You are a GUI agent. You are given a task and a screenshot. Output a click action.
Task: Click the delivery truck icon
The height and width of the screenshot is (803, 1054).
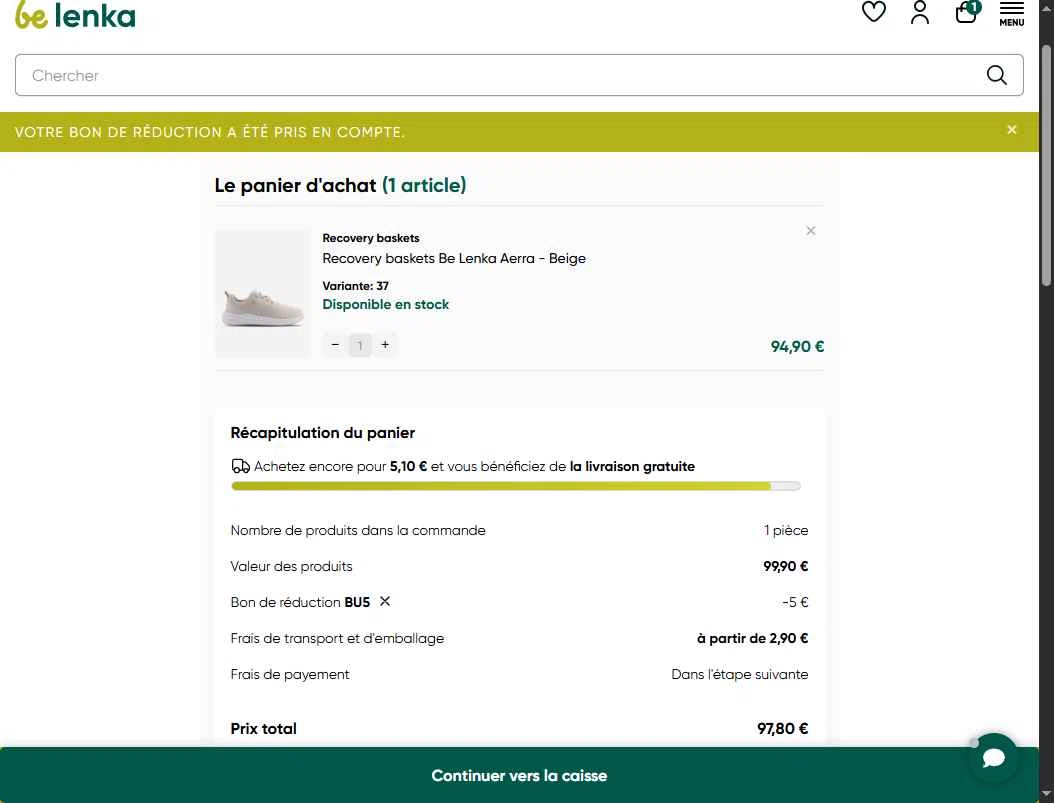click(x=241, y=466)
